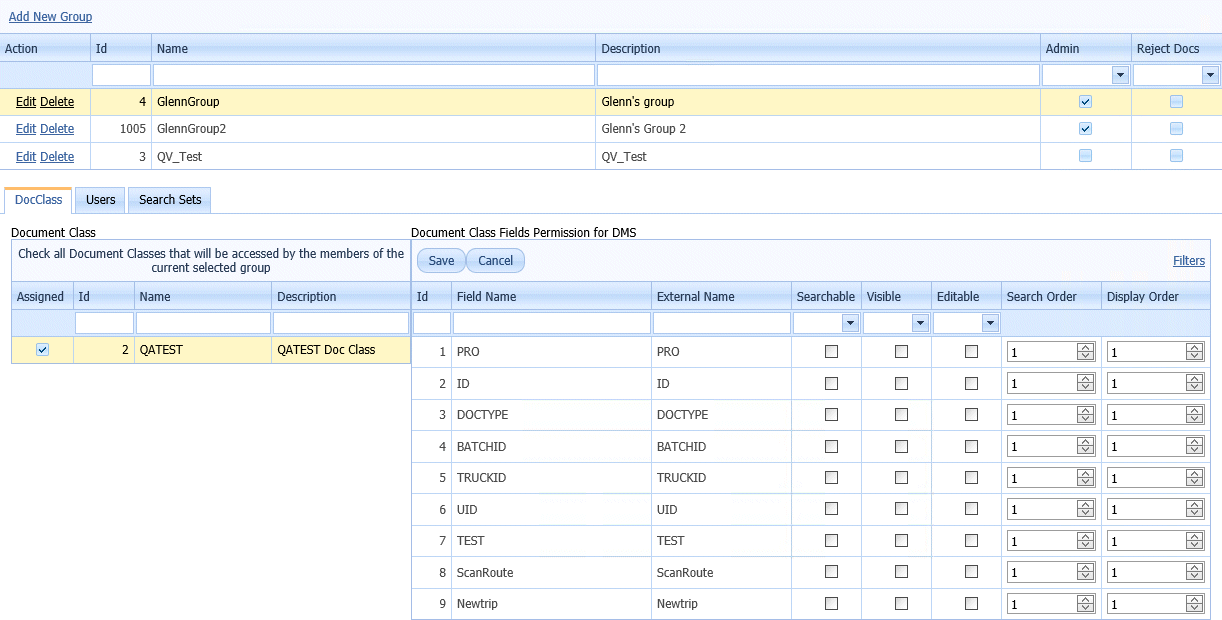This screenshot has height=620, width=1222.
Task: Decrease Display Order for Newtrip field
Action: 1194,609
